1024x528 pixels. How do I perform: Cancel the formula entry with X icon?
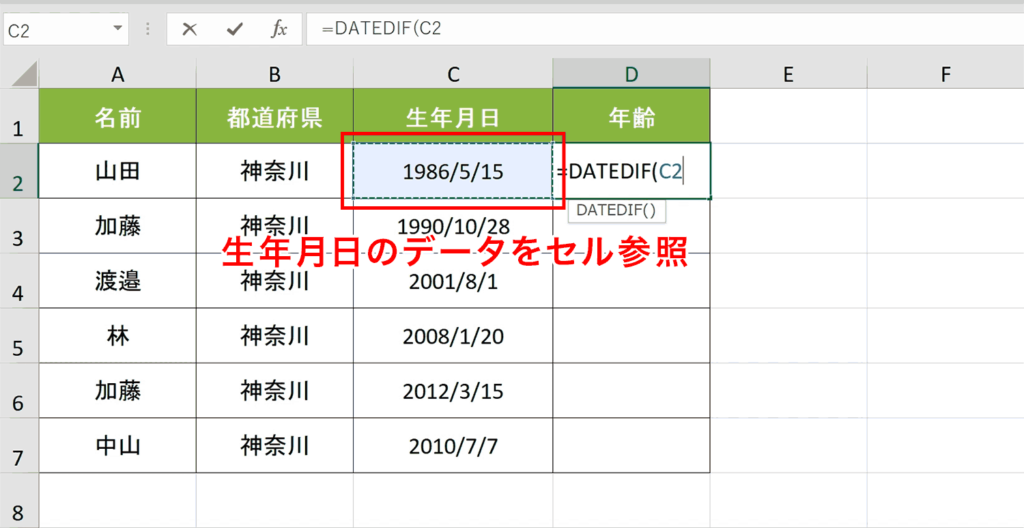(x=189, y=29)
